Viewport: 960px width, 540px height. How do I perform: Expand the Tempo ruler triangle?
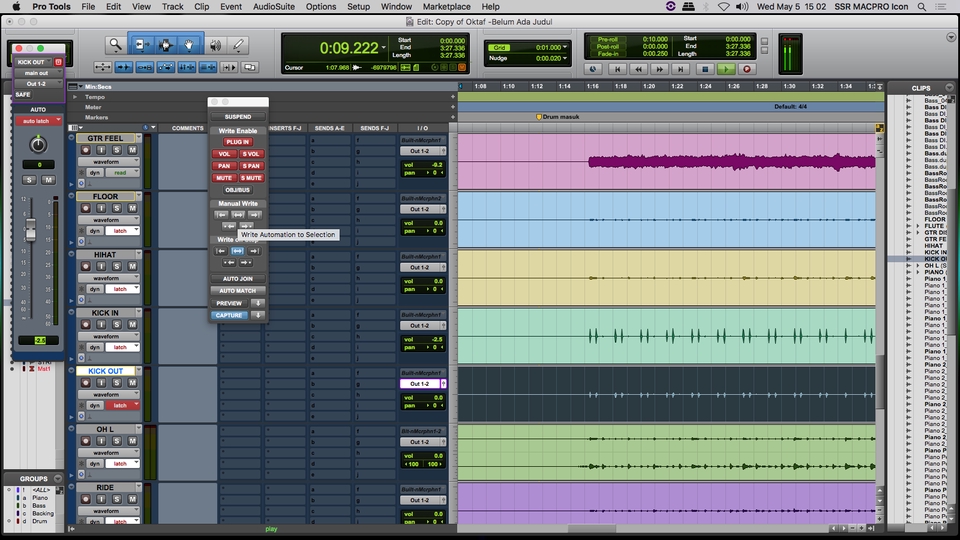click(75, 97)
